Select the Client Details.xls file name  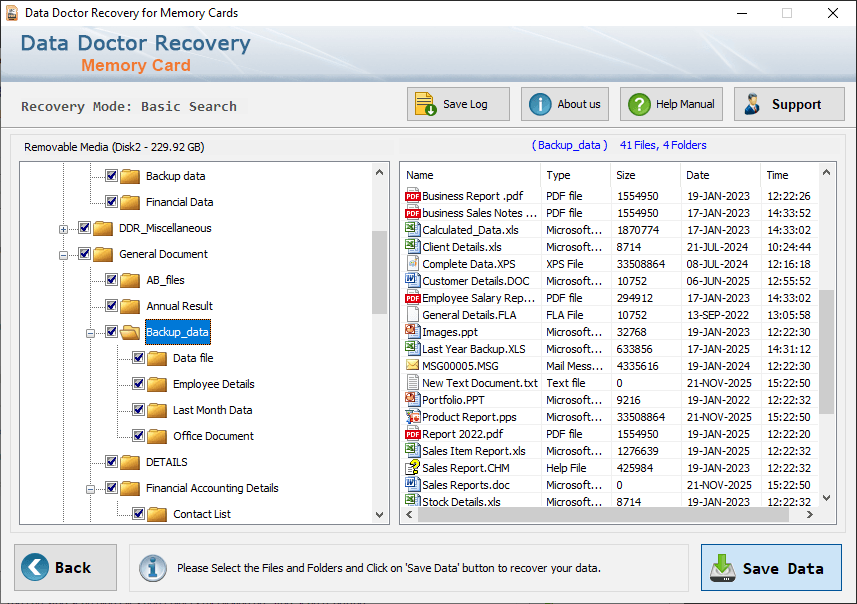pos(462,247)
